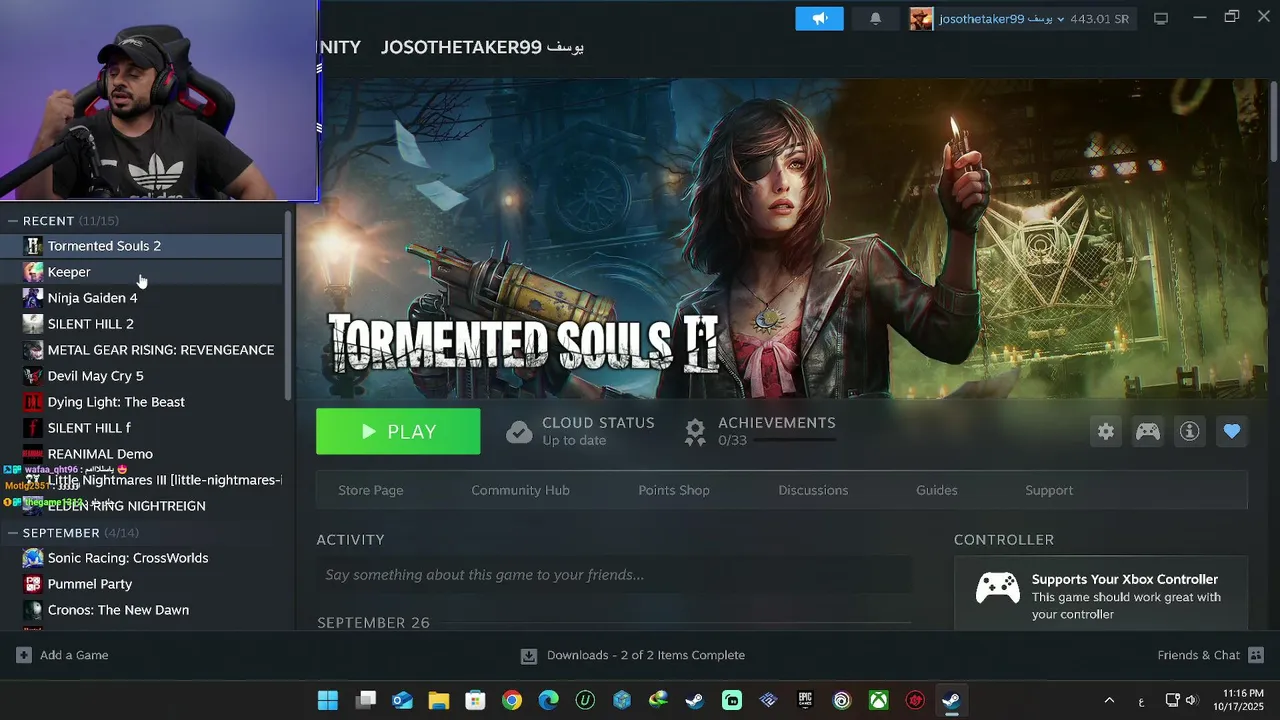Open the Community Hub tab
The image size is (1280, 720).
[520, 490]
